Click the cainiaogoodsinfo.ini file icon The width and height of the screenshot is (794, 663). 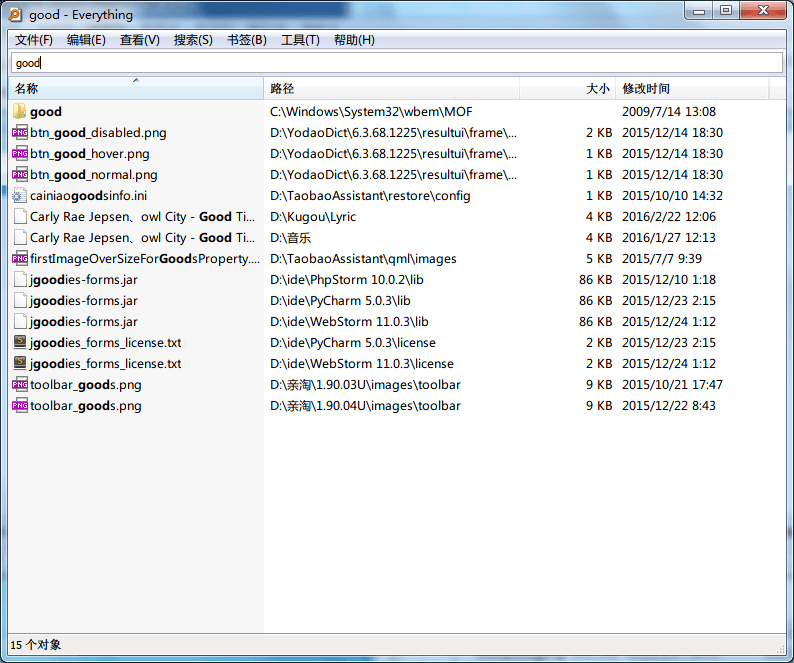tap(20, 196)
